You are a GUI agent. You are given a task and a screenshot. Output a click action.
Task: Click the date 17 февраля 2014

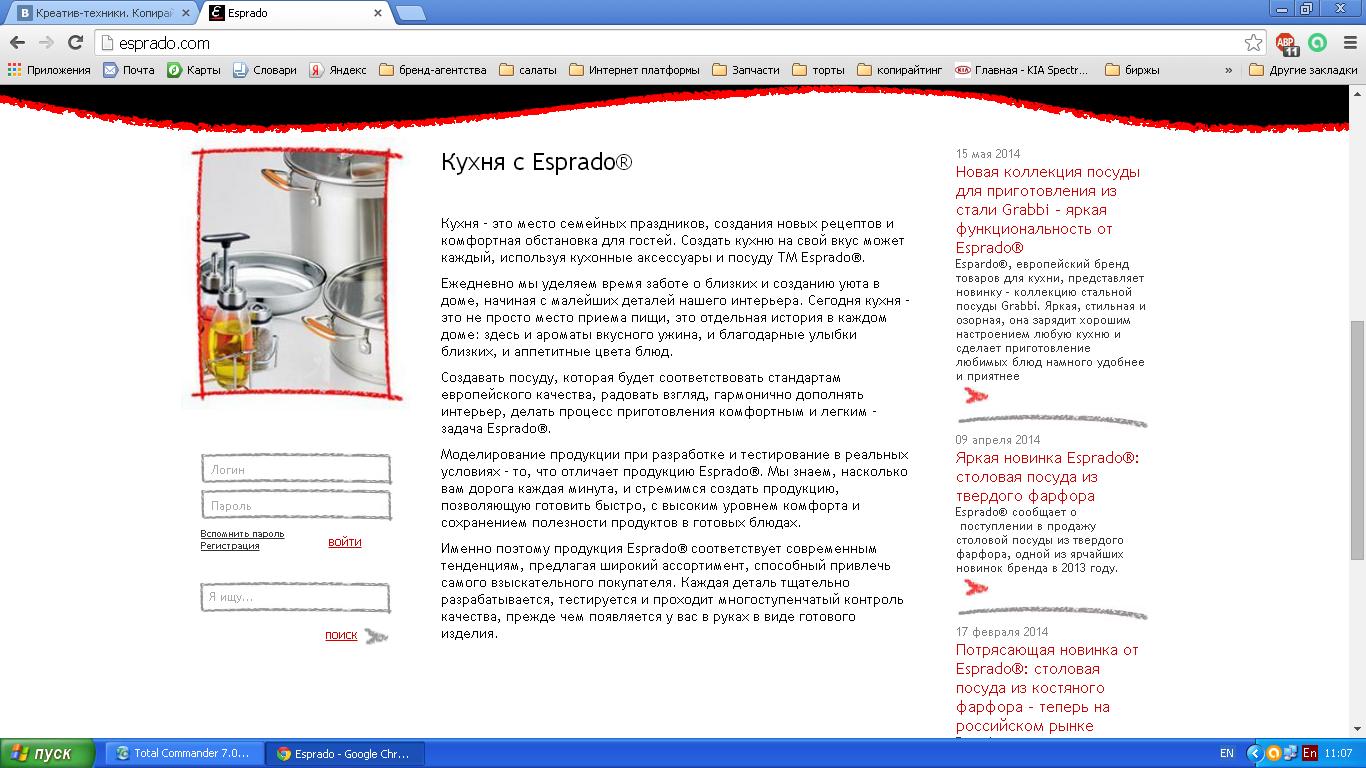[1002, 632]
